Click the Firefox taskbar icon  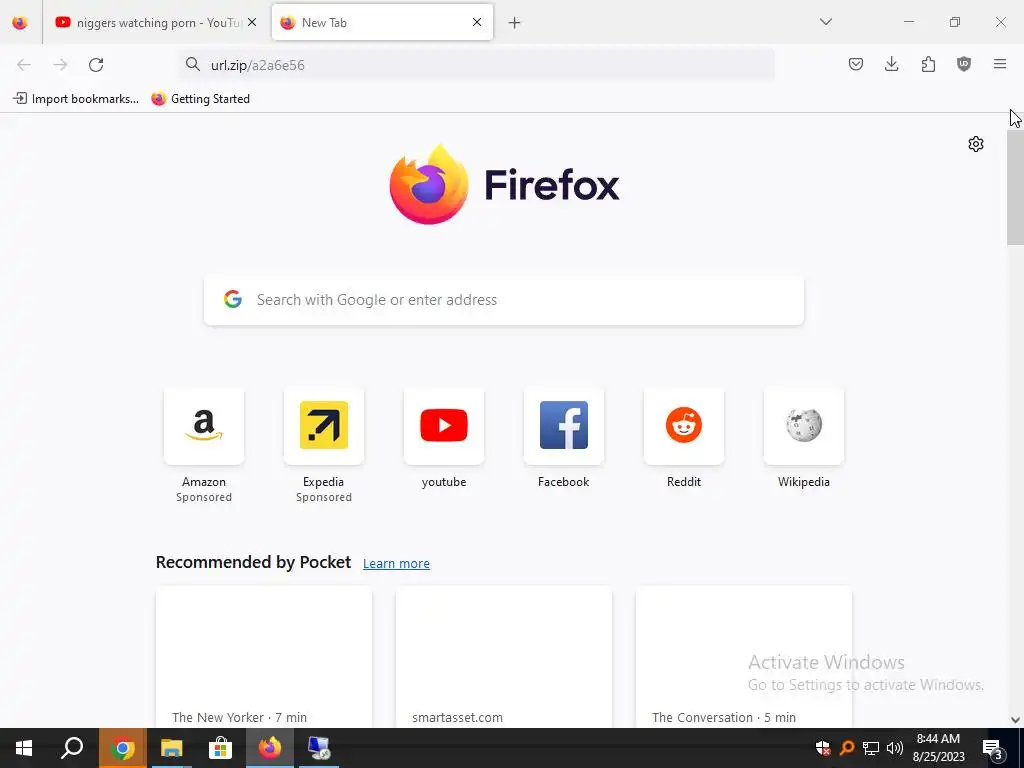269,748
